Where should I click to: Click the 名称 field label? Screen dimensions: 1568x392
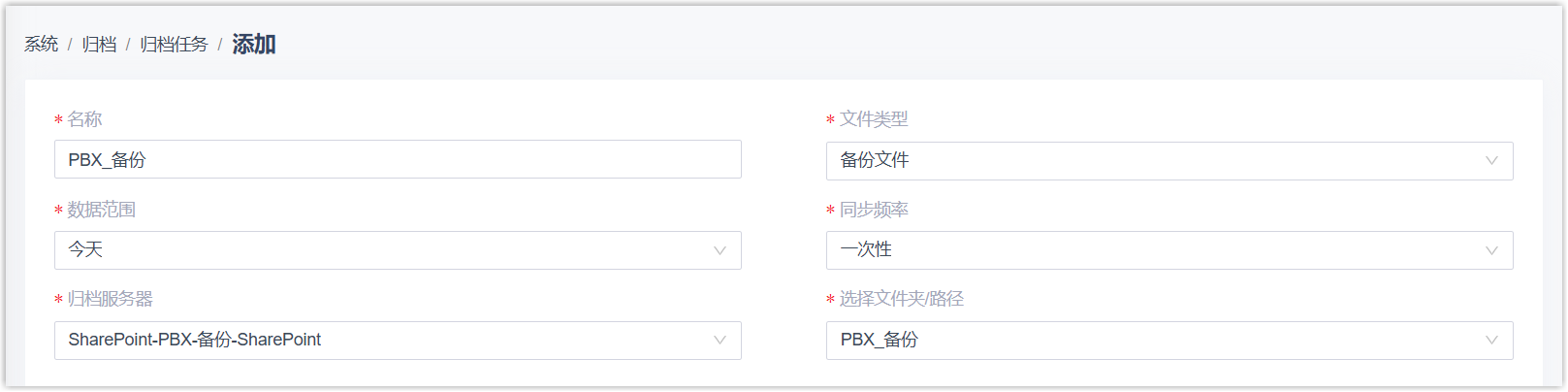point(84,119)
